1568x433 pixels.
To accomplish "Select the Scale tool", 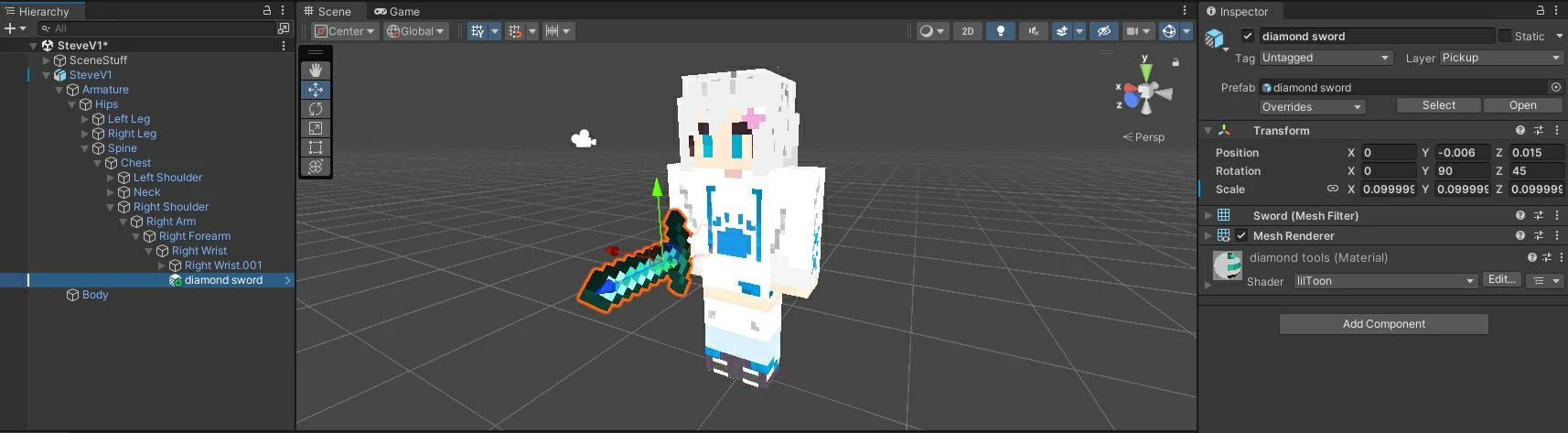I will pyautogui.click(x=316, y=128).
